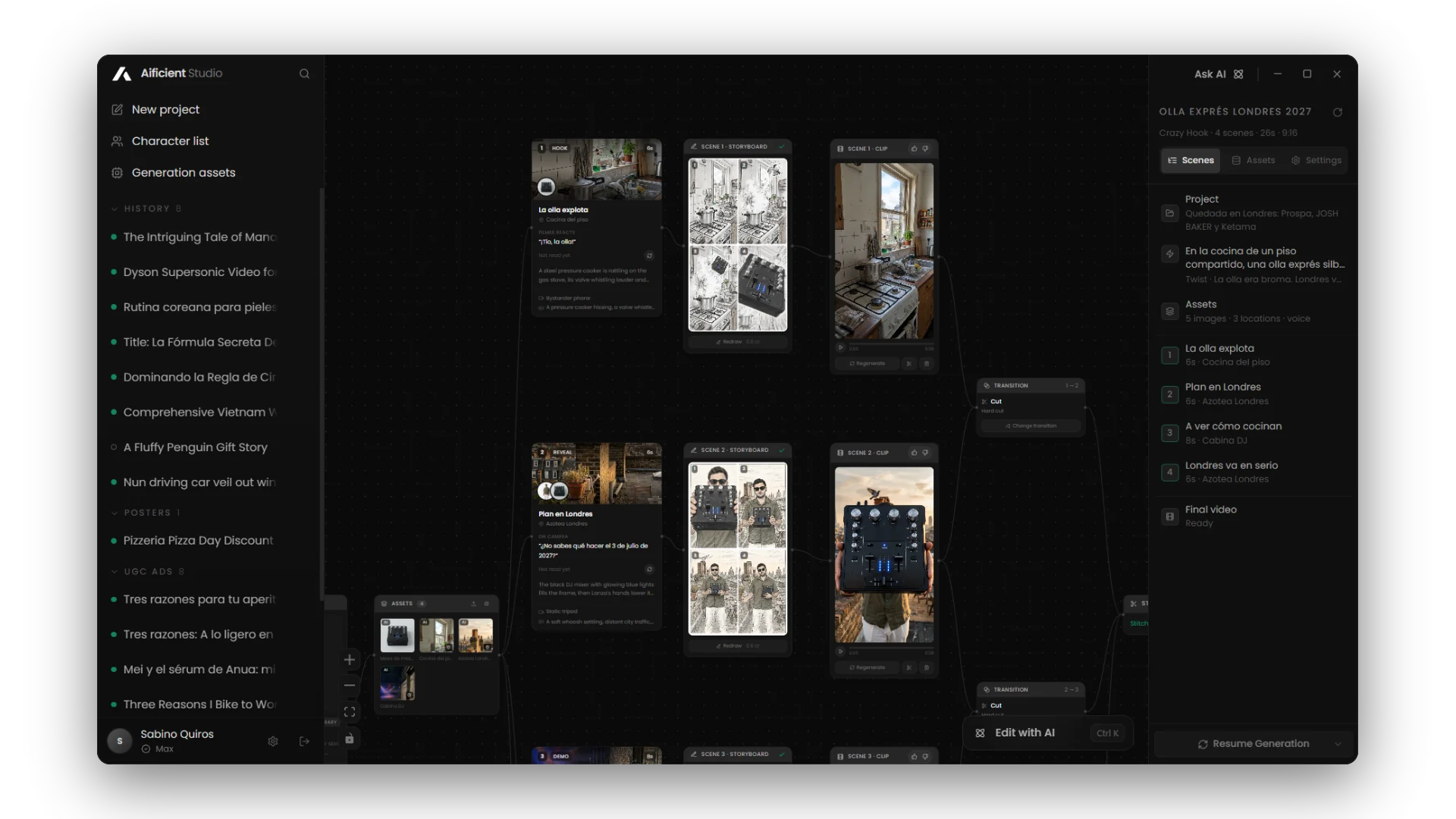Collapse the HISTORY section chevron
The height and width of the screenshot is (819, 1456).
coord(115,209)
